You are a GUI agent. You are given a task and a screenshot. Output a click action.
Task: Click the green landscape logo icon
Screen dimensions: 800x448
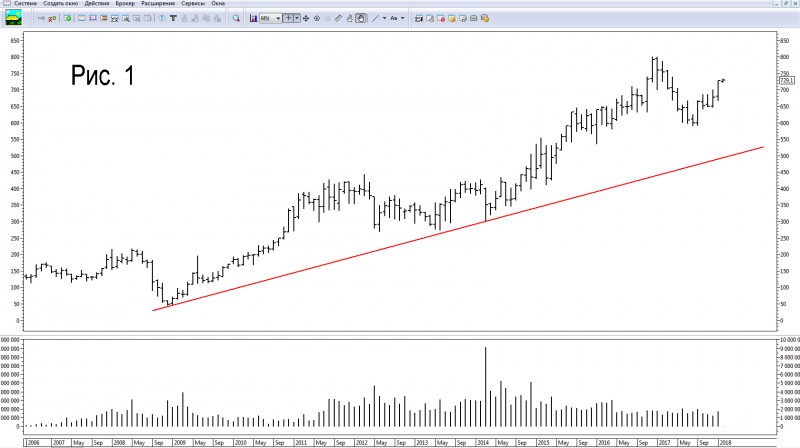point(13,18)
